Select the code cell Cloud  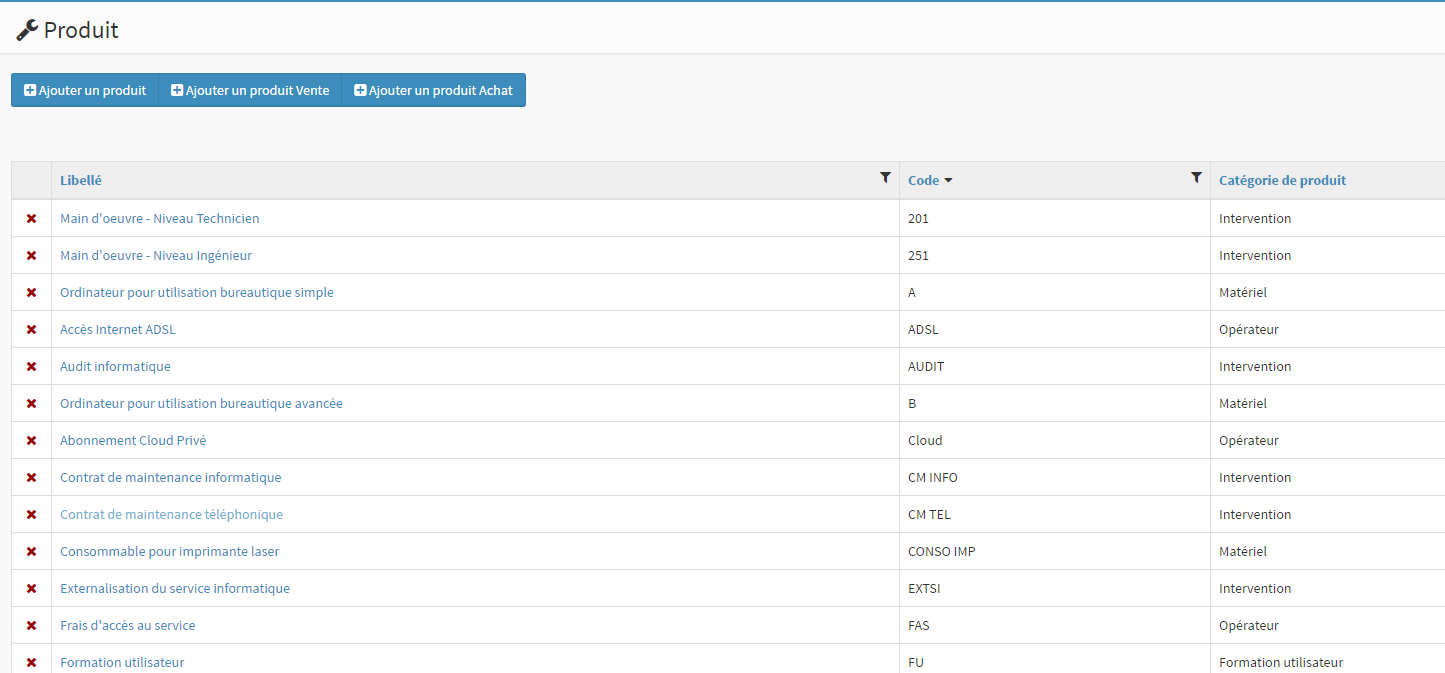pyautogui.click(x=1054, y=440)
